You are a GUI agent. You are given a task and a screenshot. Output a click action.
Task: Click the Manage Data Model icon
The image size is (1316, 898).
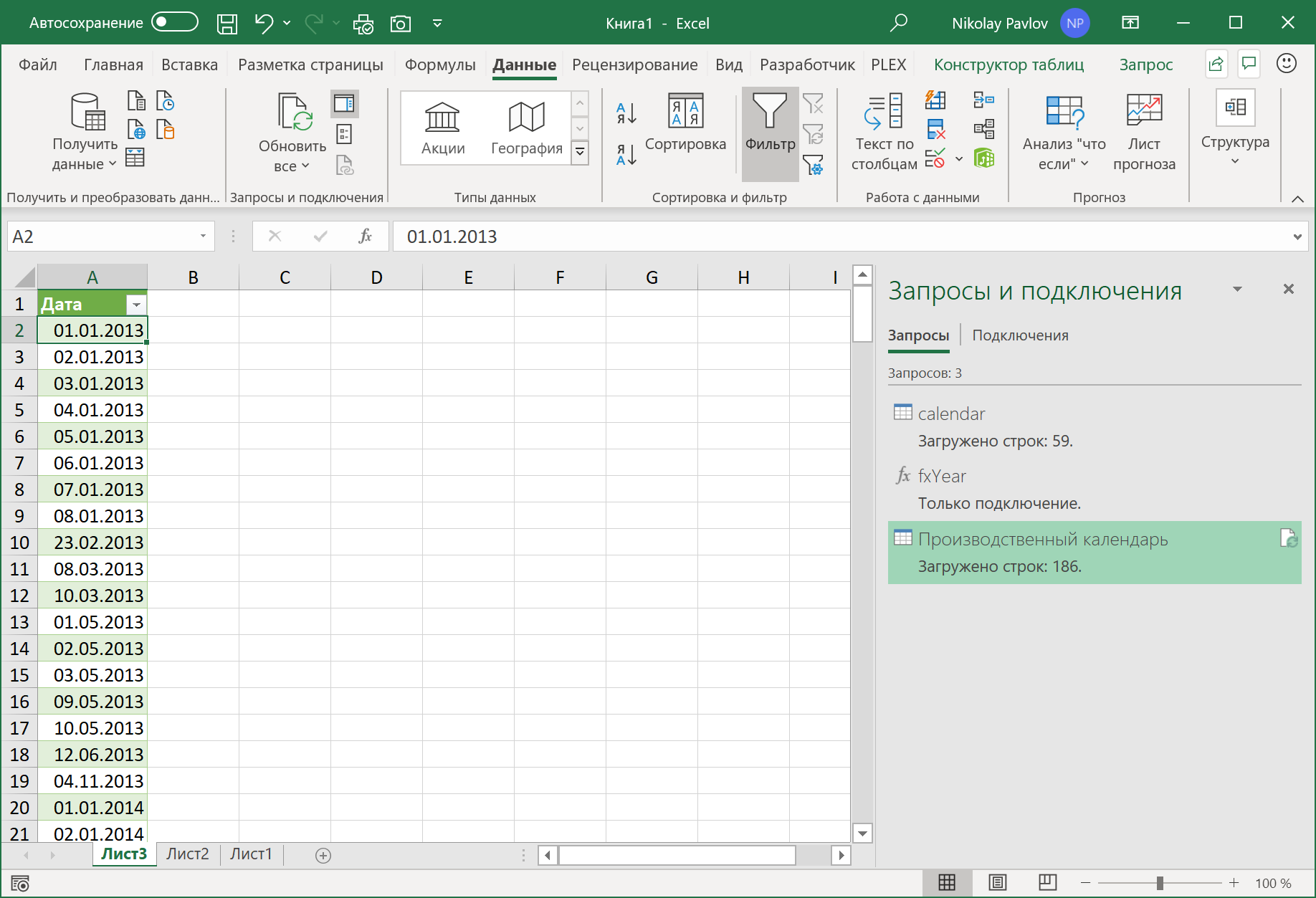coord(984,158)
